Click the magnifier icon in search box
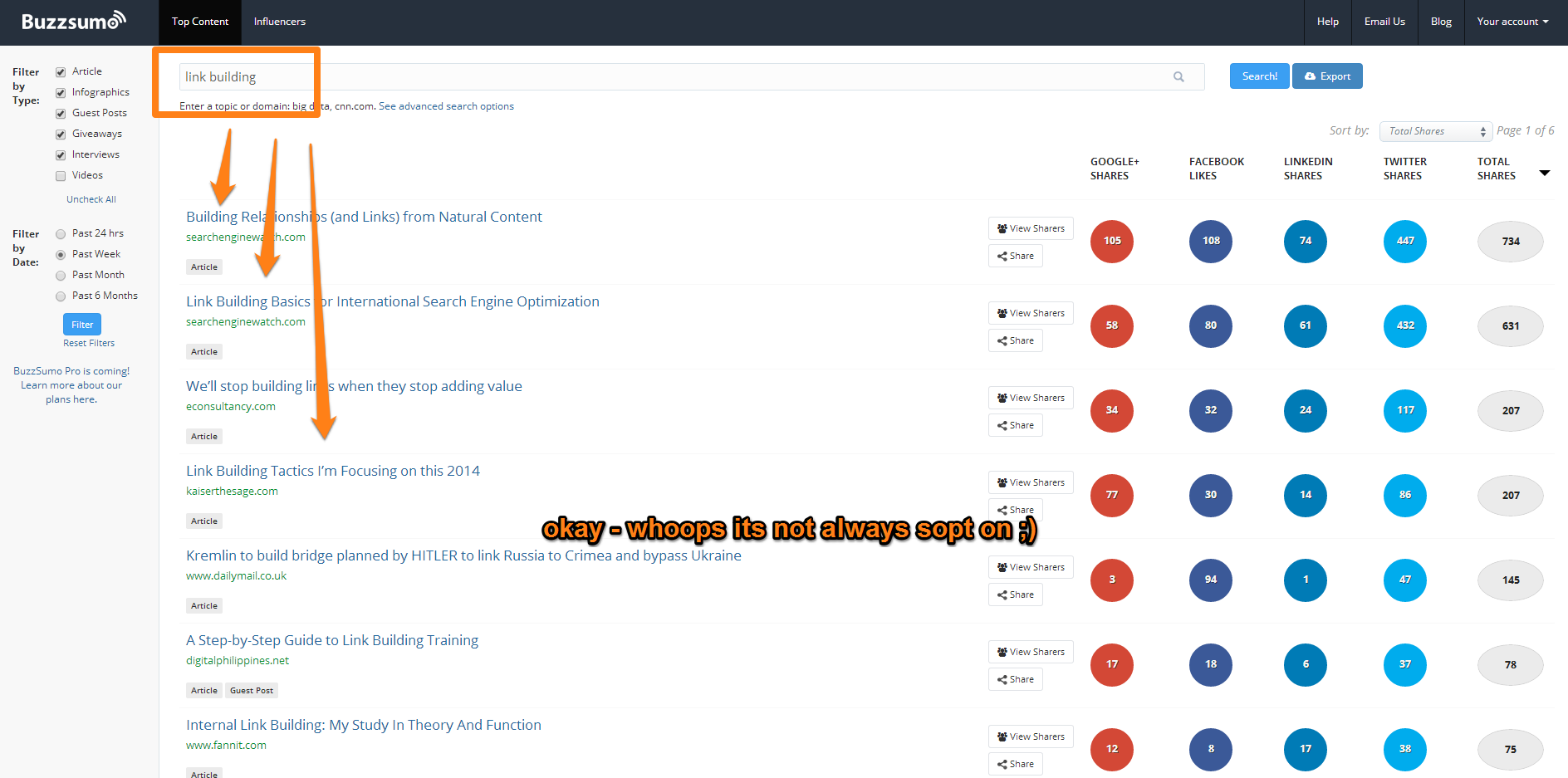The width and height of the screenshot is (1568, 778). point(1178,77)
